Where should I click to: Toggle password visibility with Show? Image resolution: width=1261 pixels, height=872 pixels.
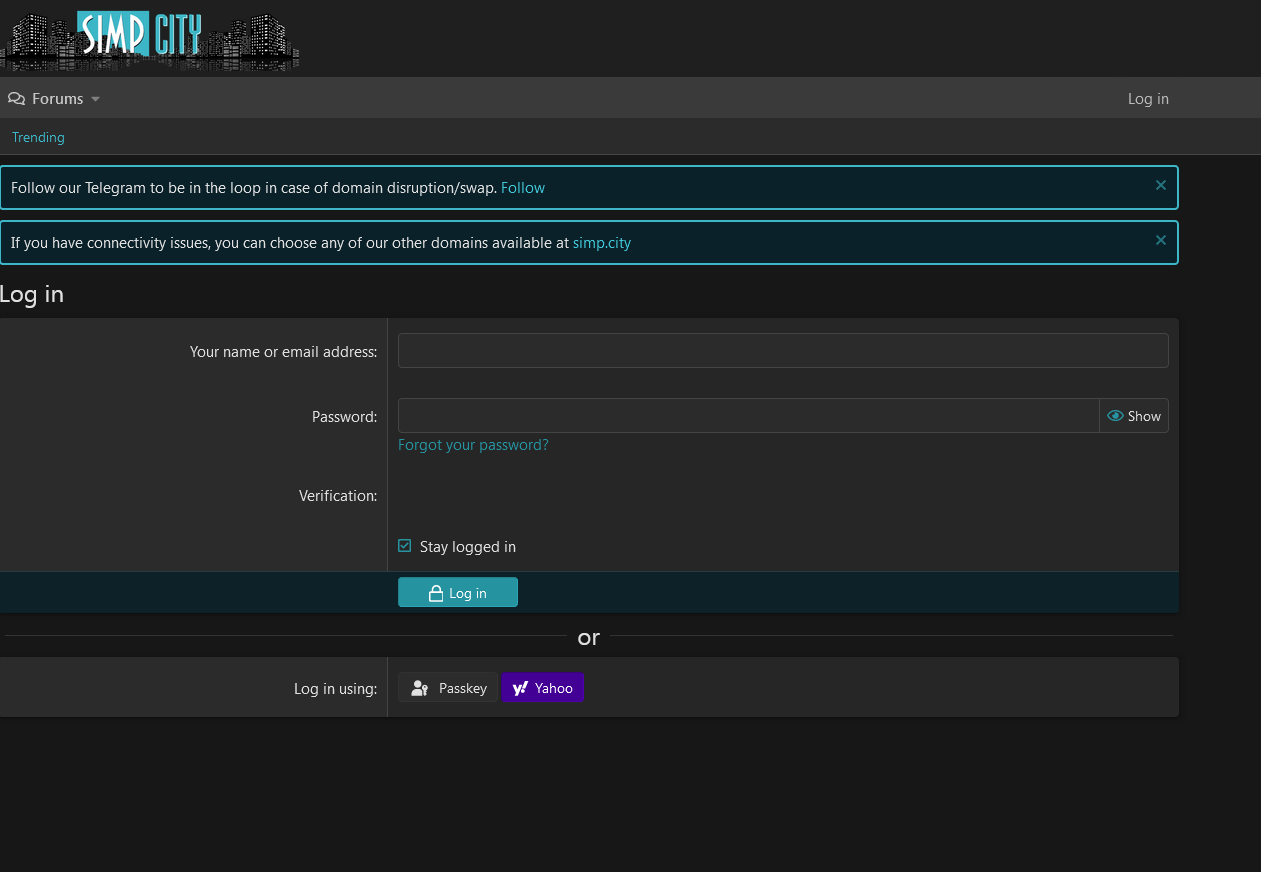pyautogui.click(x=1134, y=416)
